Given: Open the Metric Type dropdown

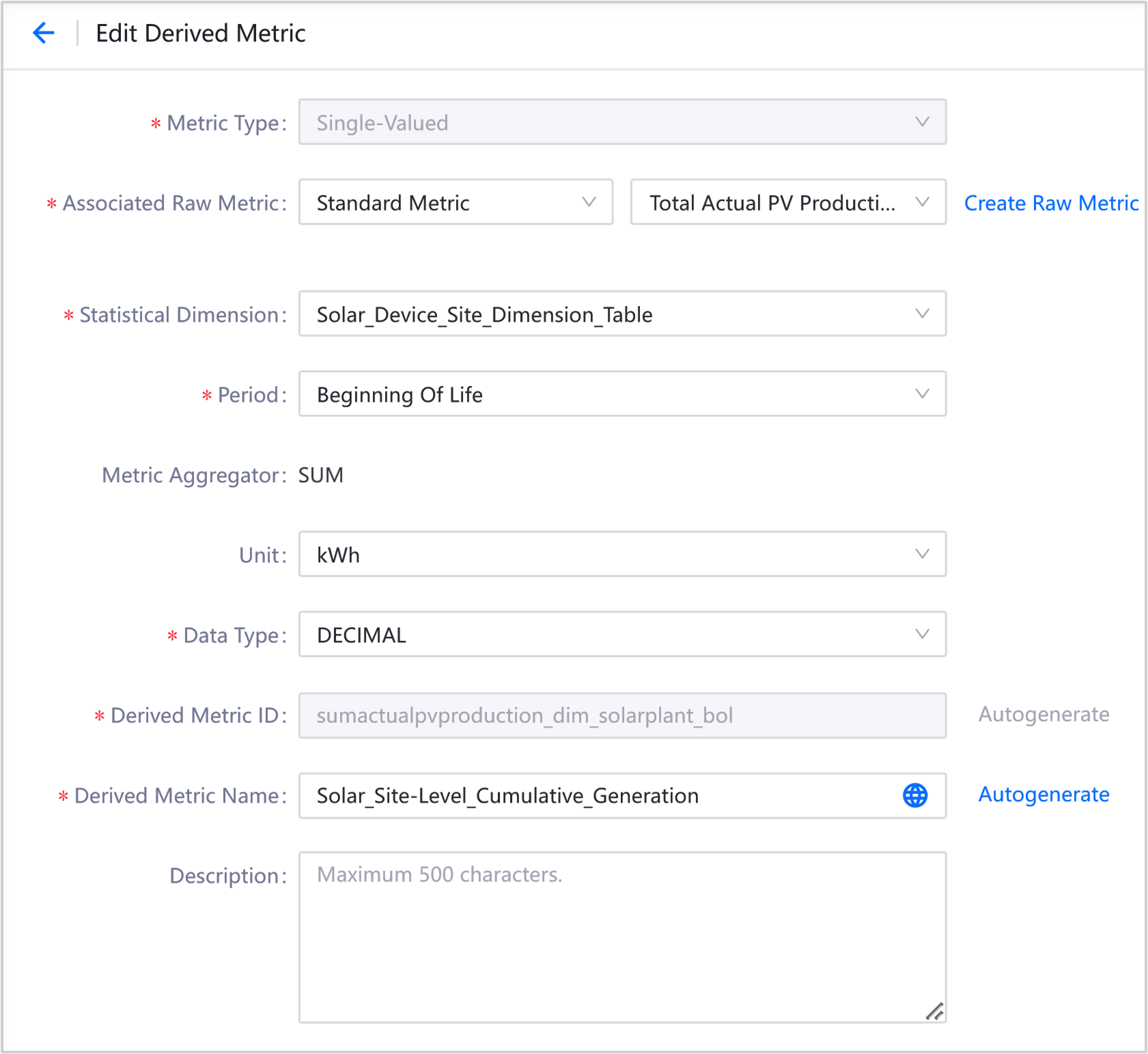Looking at the screenshot, I should (x=621, y=122).
